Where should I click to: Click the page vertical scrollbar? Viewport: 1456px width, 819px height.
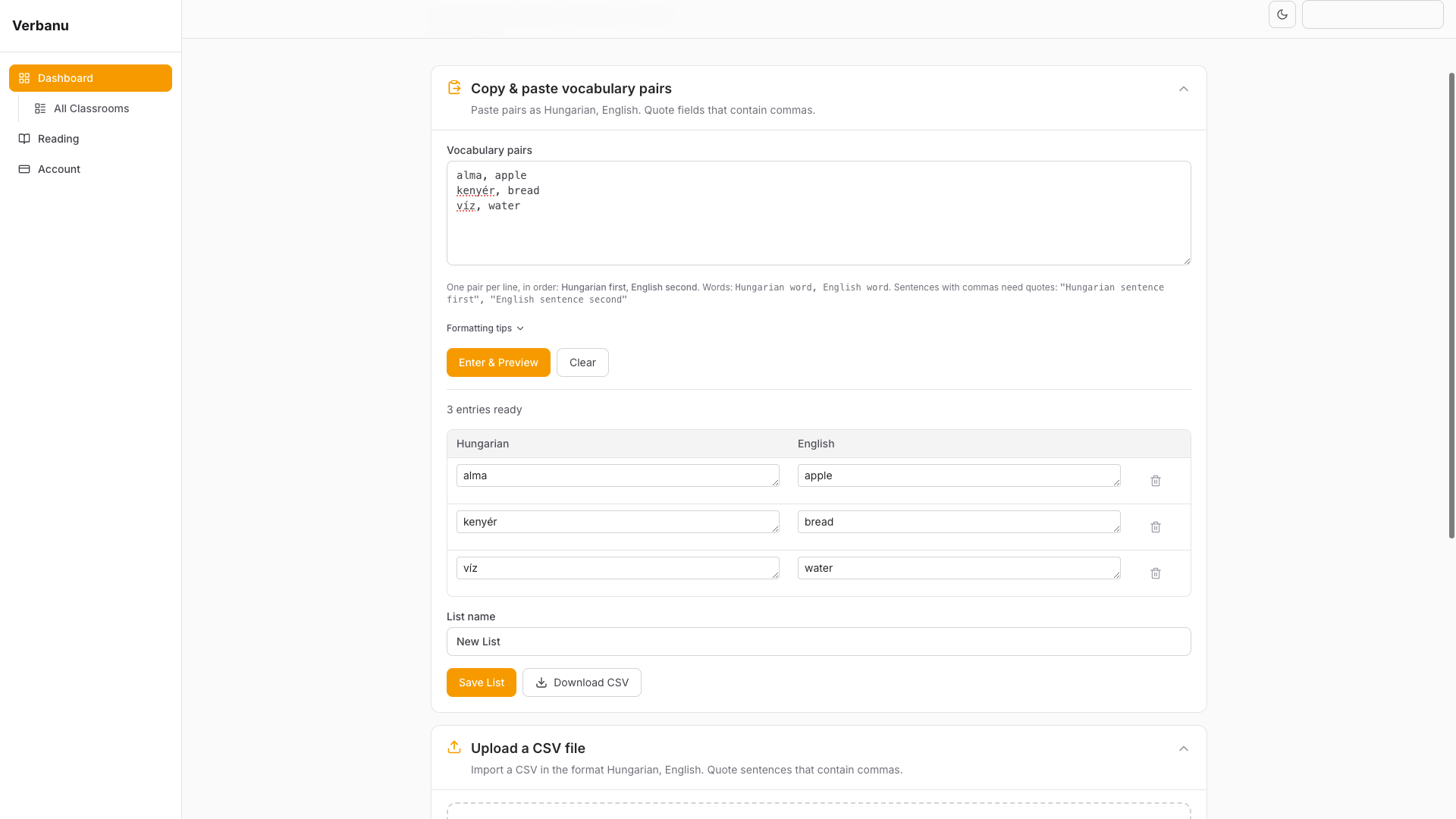coord(1451,306)
